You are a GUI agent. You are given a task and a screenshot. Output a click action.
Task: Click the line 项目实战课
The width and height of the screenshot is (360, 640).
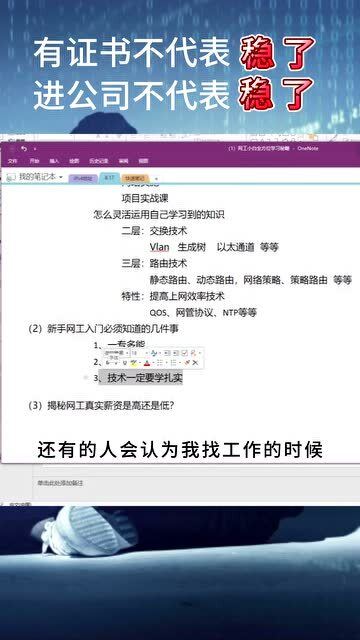145,198
